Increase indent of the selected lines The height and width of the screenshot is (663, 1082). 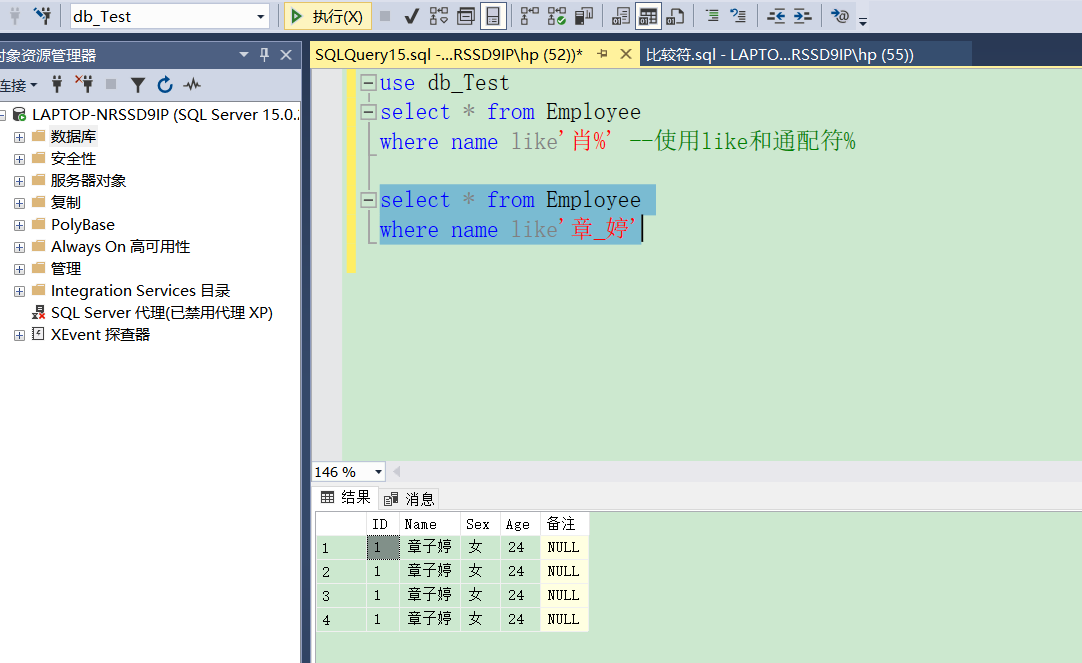pos(803,17)
